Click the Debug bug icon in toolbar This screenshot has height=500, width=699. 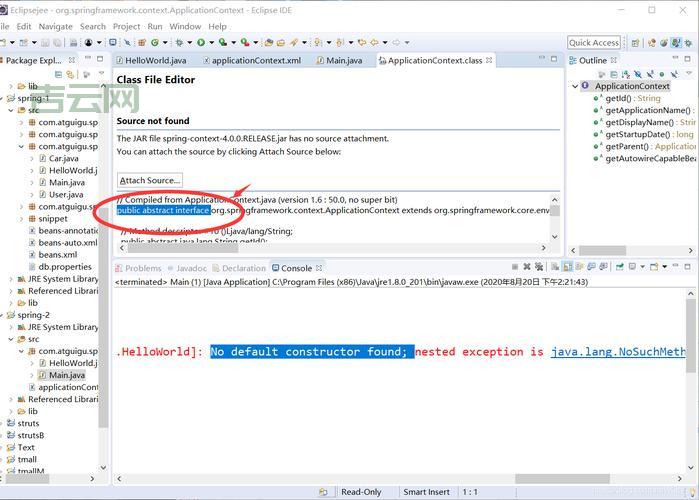[179, 42]
